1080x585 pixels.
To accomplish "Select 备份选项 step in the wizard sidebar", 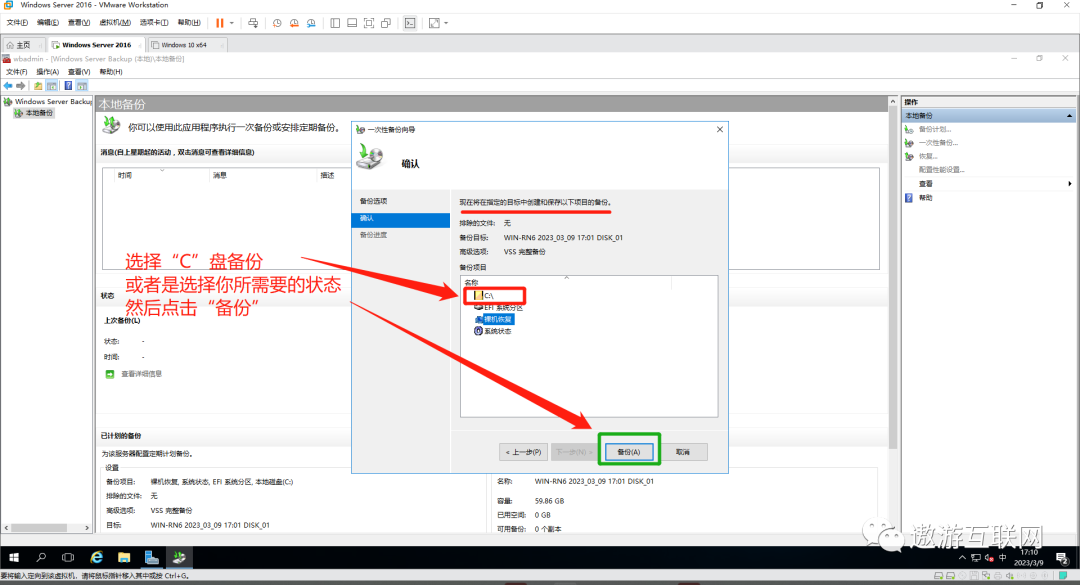I will point(373,201).
